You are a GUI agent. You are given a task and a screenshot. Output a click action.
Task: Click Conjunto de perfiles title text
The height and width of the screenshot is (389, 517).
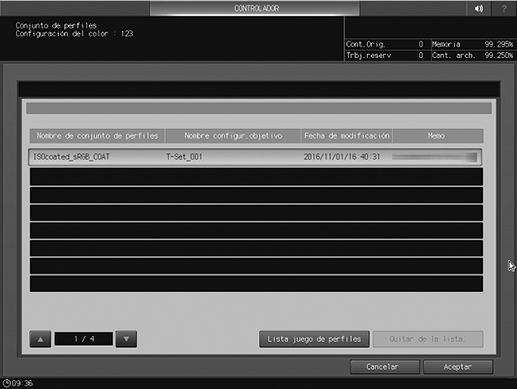click(56, 25)
